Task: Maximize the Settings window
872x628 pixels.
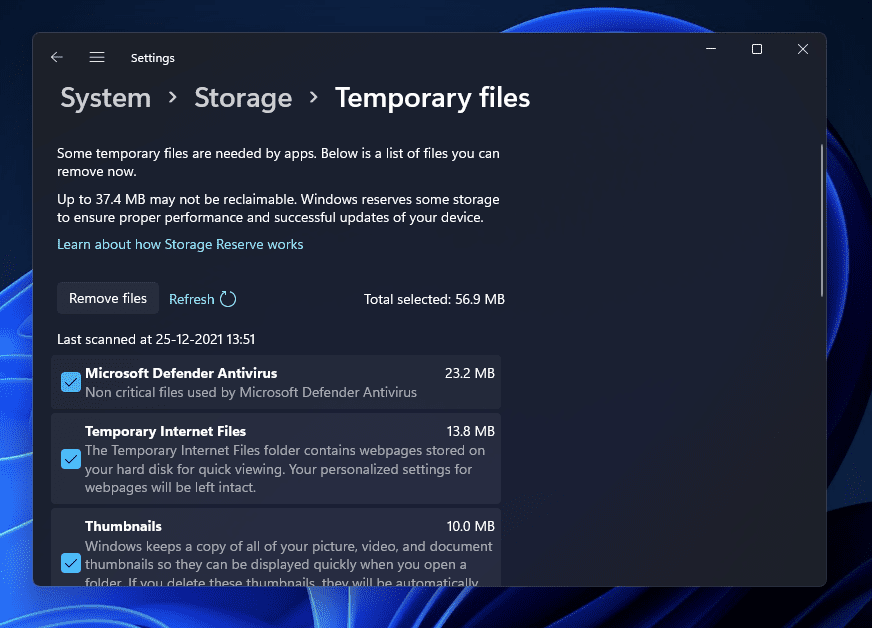Action: coord(757,49)
